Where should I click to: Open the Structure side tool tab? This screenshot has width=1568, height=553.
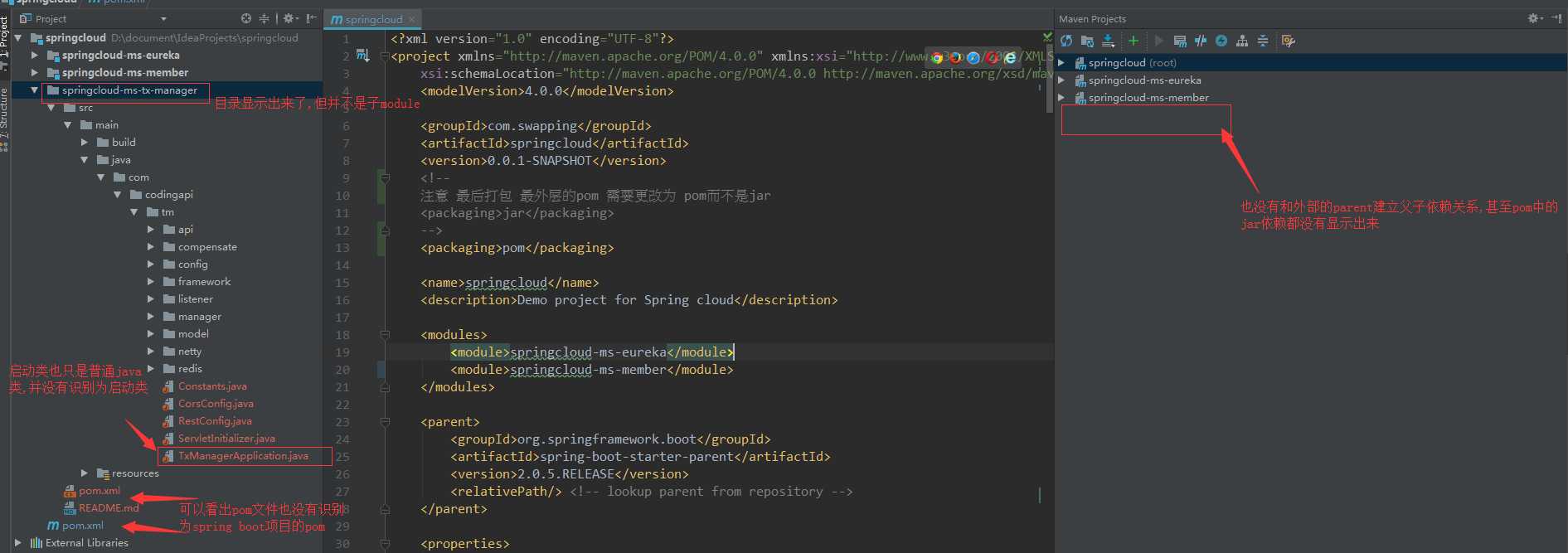pyautogui.click(x=4, y=119)
